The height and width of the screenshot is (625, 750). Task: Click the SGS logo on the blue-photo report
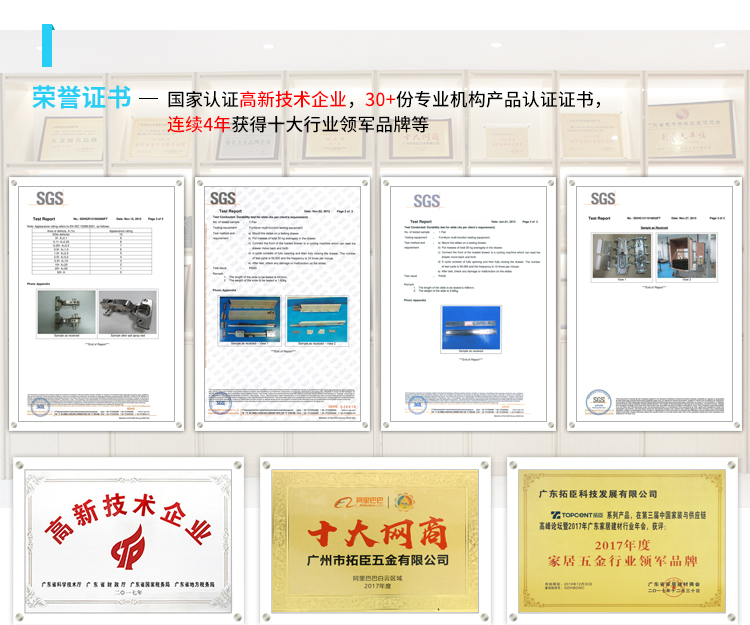click(427, 201)
